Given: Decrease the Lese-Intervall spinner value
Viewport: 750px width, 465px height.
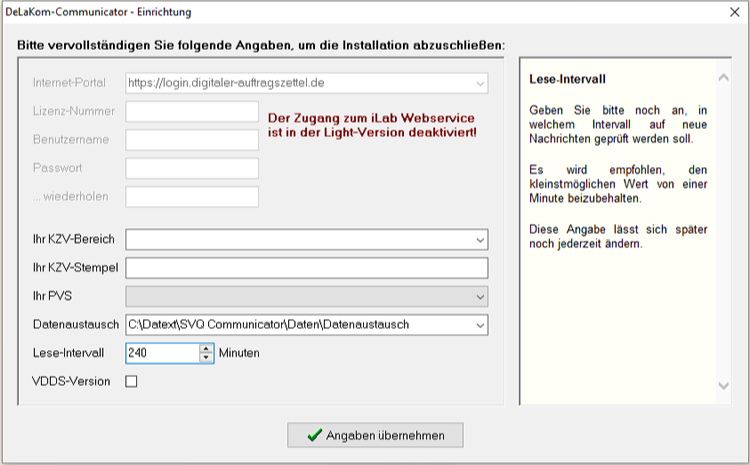Looking at the screenshot, I should [207, 357].
